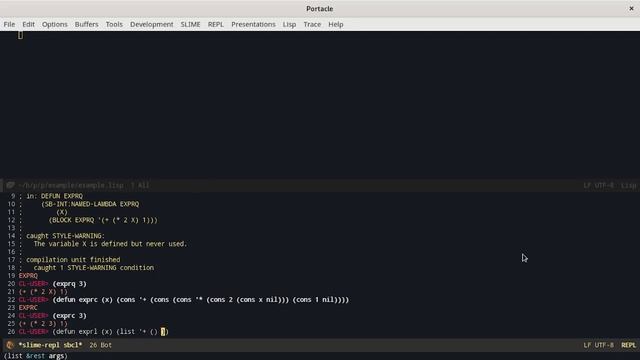Open the Lisp menu
Viewport: 640px width, 360px height.
click(x=289, y=24)
